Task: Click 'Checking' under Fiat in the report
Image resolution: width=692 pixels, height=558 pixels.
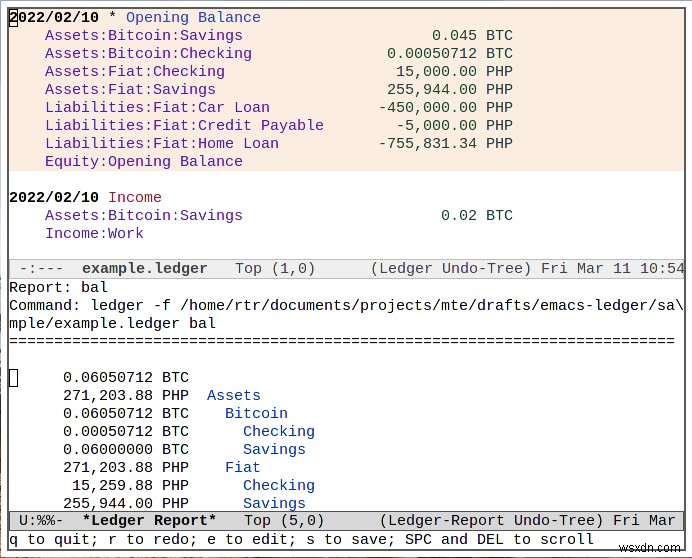Action: coord(278,485)
